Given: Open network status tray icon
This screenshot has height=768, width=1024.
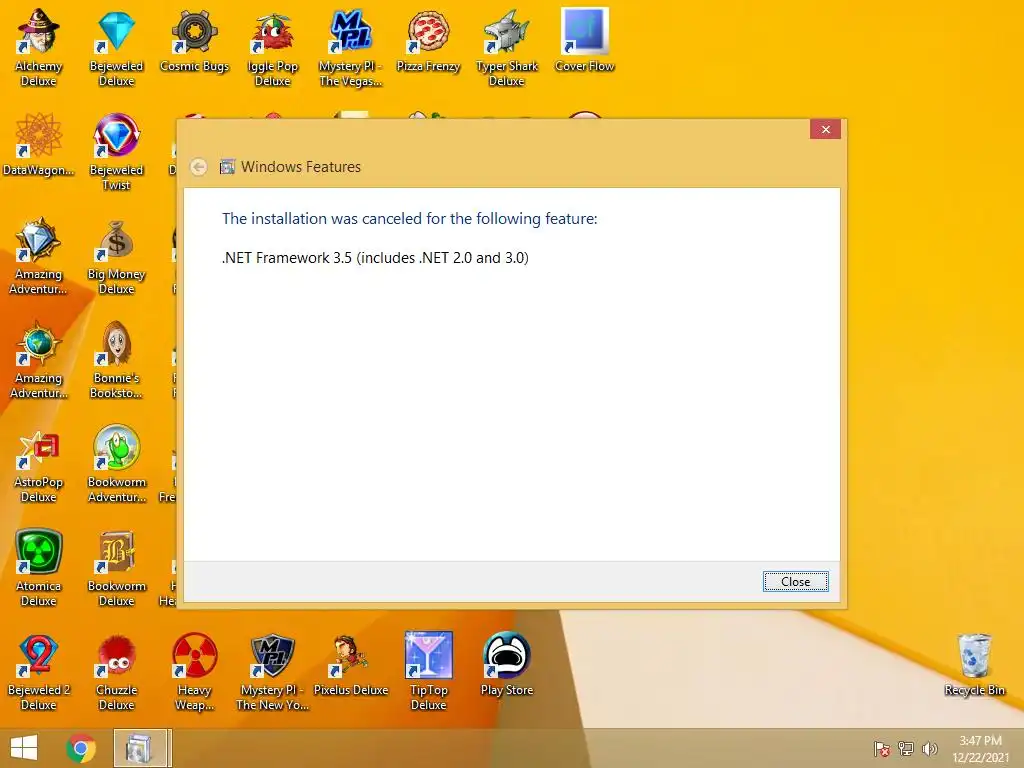Looking at the screenshot, I should click(x=905, y=749).
